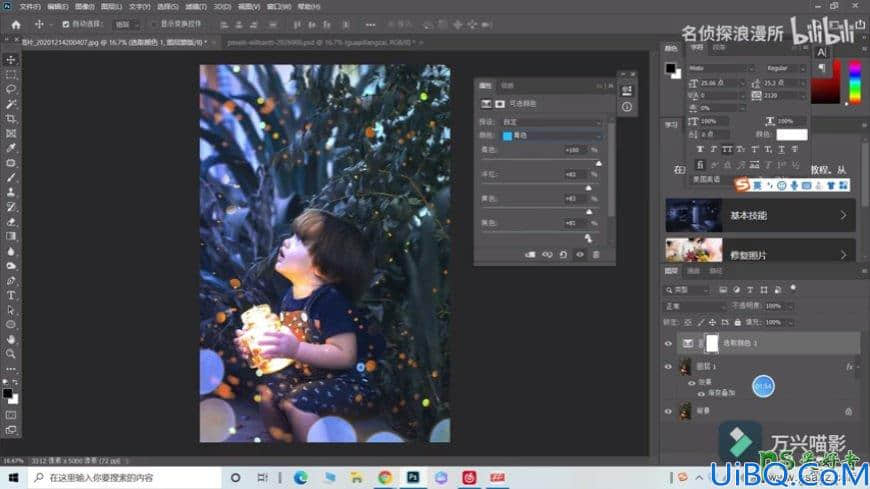The height and width of the screenshot is (489, 870).
Task: Open the Regular font style dropdown
Action: pyautogui.click(x=785, y=68)
